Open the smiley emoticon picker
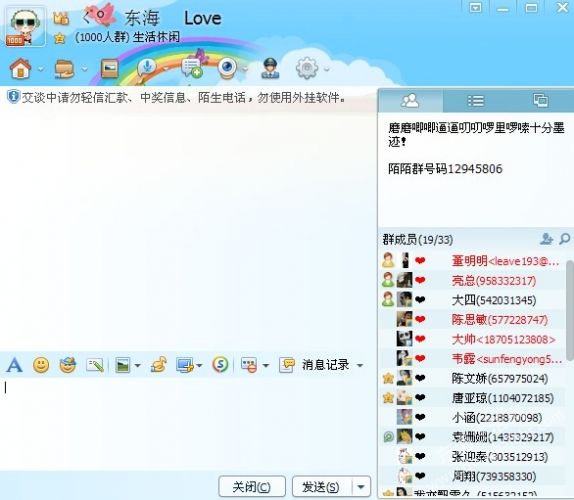The height and width of the screenshot is (500, 574). point(41,365)
